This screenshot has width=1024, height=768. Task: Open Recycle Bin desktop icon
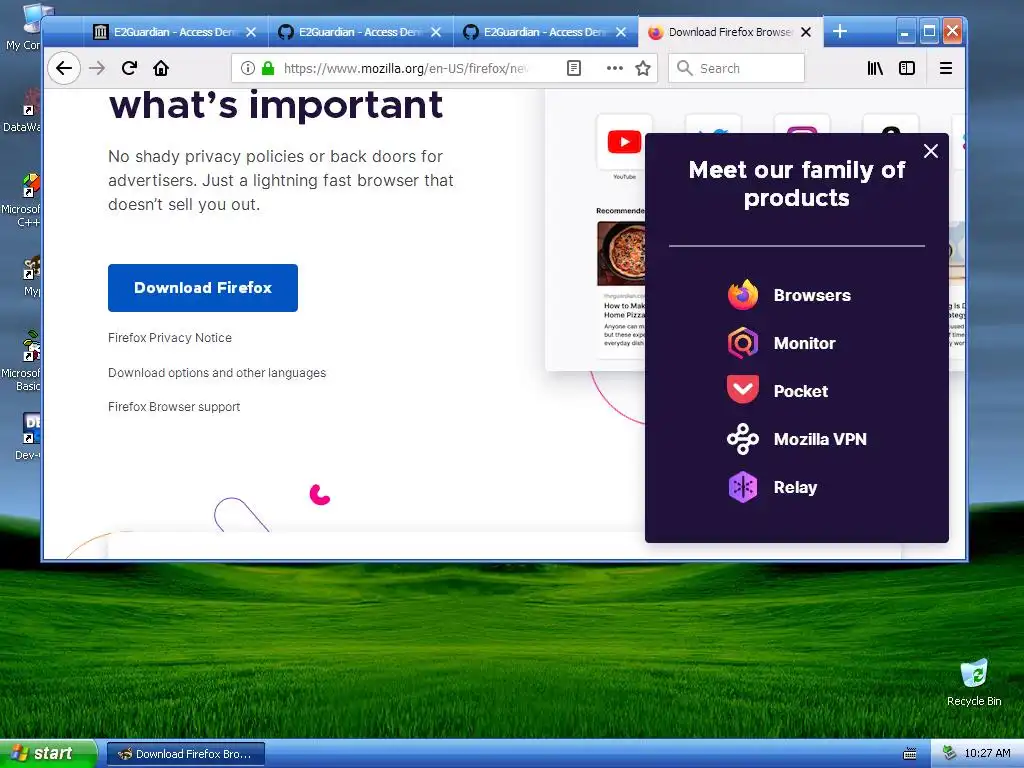(974, 683)
